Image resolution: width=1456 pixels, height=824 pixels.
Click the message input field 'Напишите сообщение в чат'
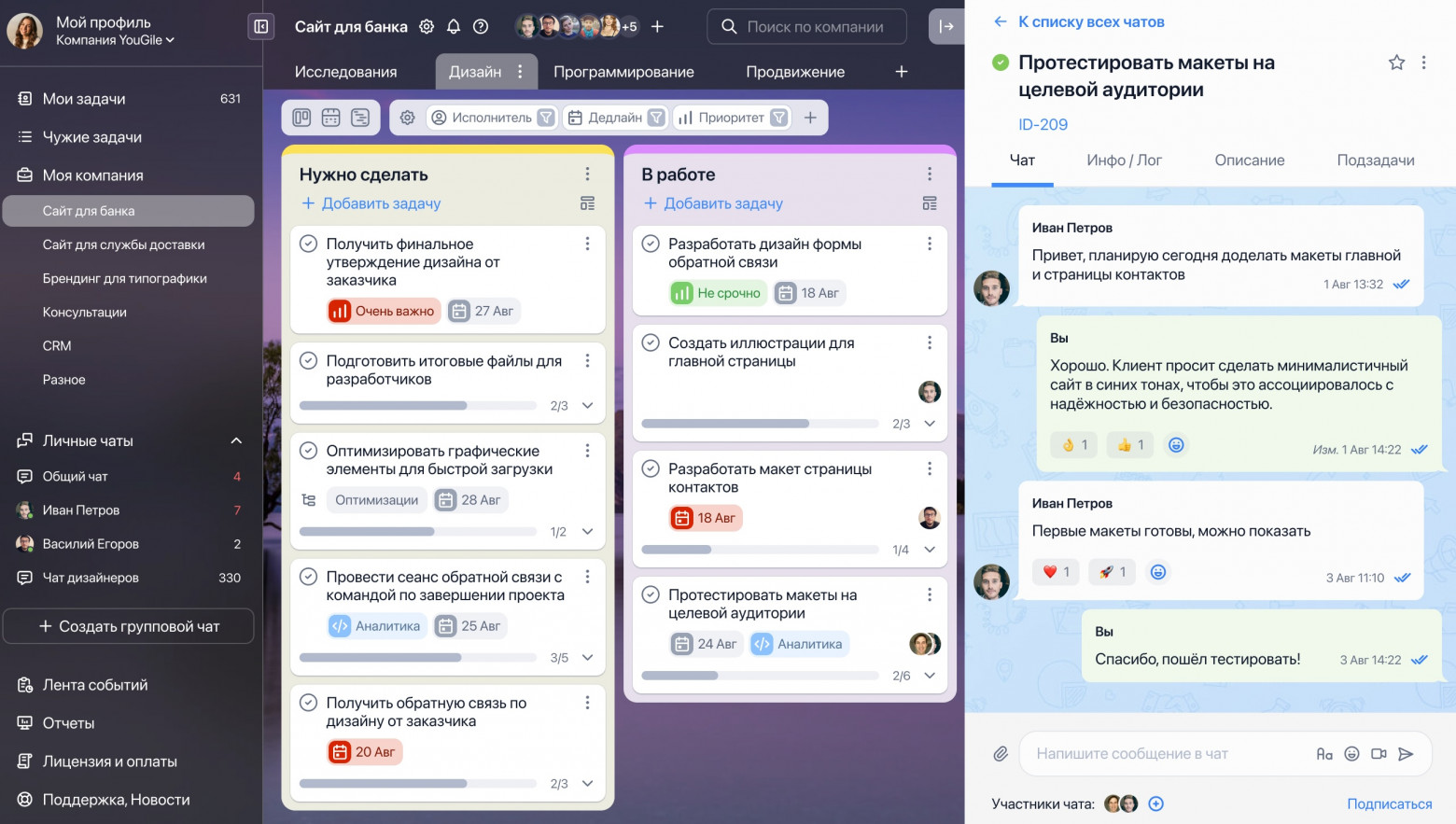point(1167,753)
